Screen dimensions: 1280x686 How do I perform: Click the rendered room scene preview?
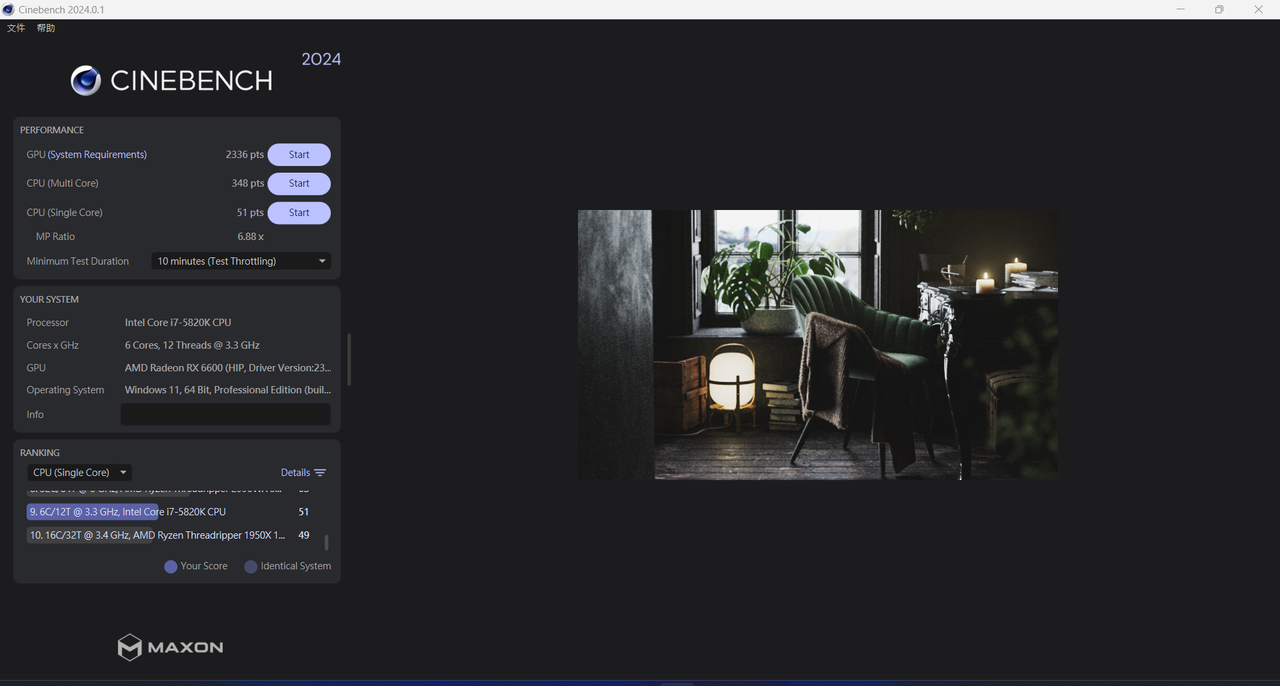817,345
